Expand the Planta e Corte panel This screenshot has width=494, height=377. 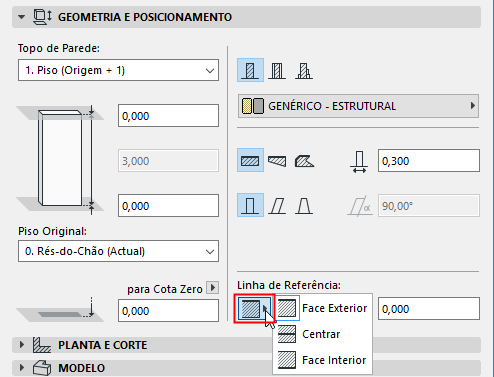pyautogui.click(x=22, y=345)
